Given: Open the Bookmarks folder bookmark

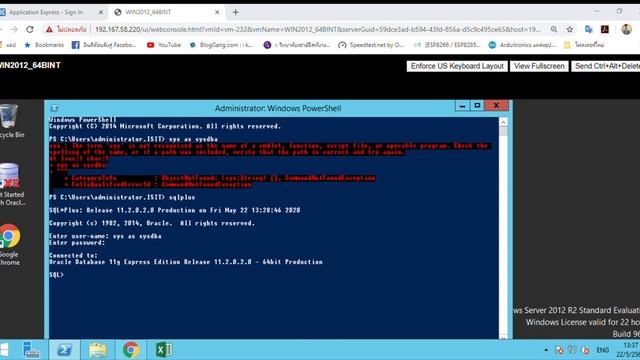Looking at the screenshot, I should point(44,45).
